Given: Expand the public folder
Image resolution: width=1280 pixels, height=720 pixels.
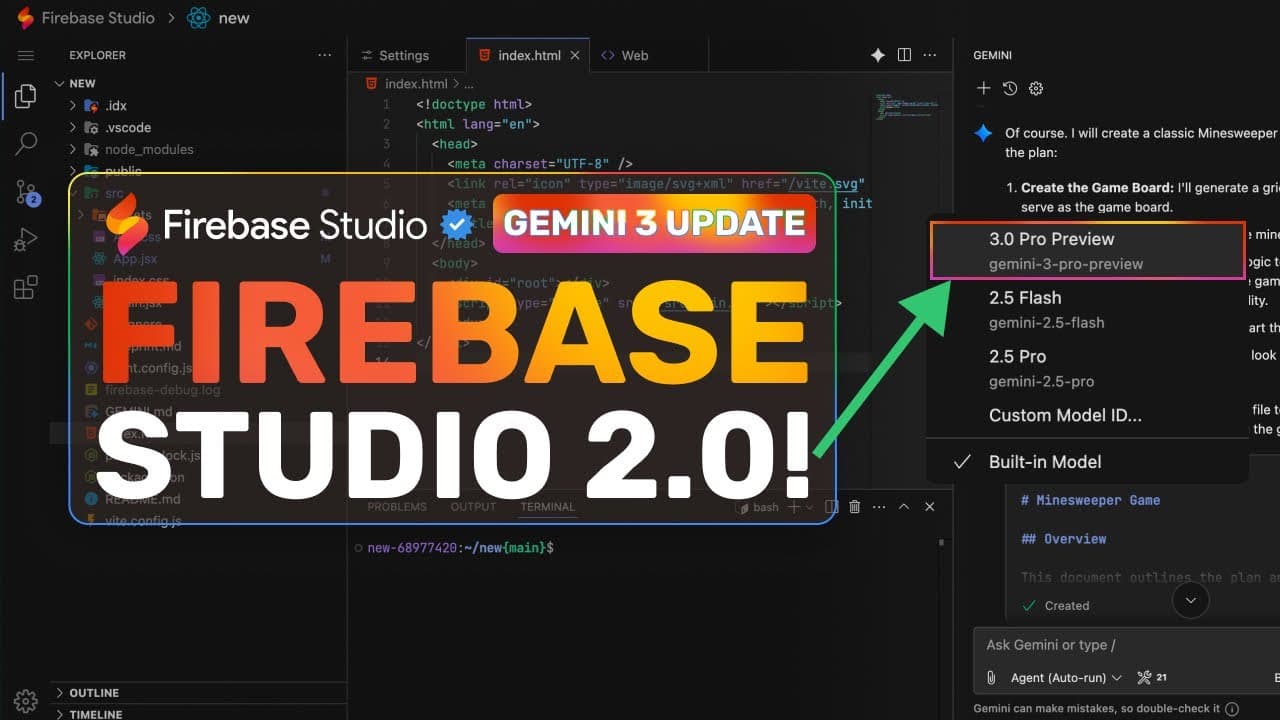Looking at the screenshot, I should pos(72,171).
